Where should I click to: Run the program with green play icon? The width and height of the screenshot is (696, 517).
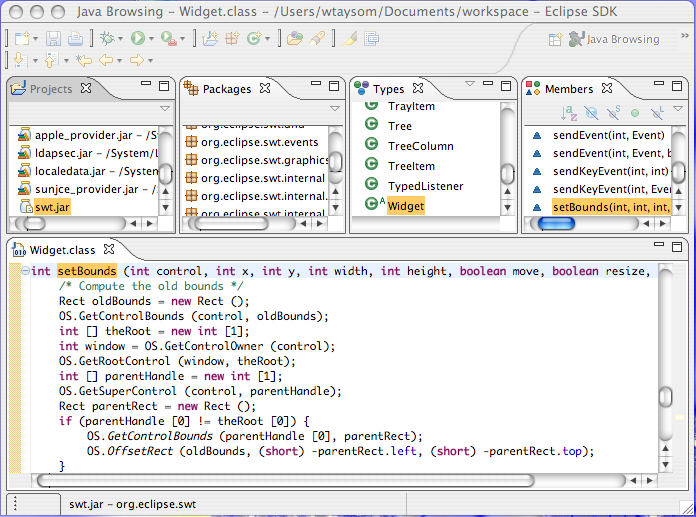click(x=138, y=39)
